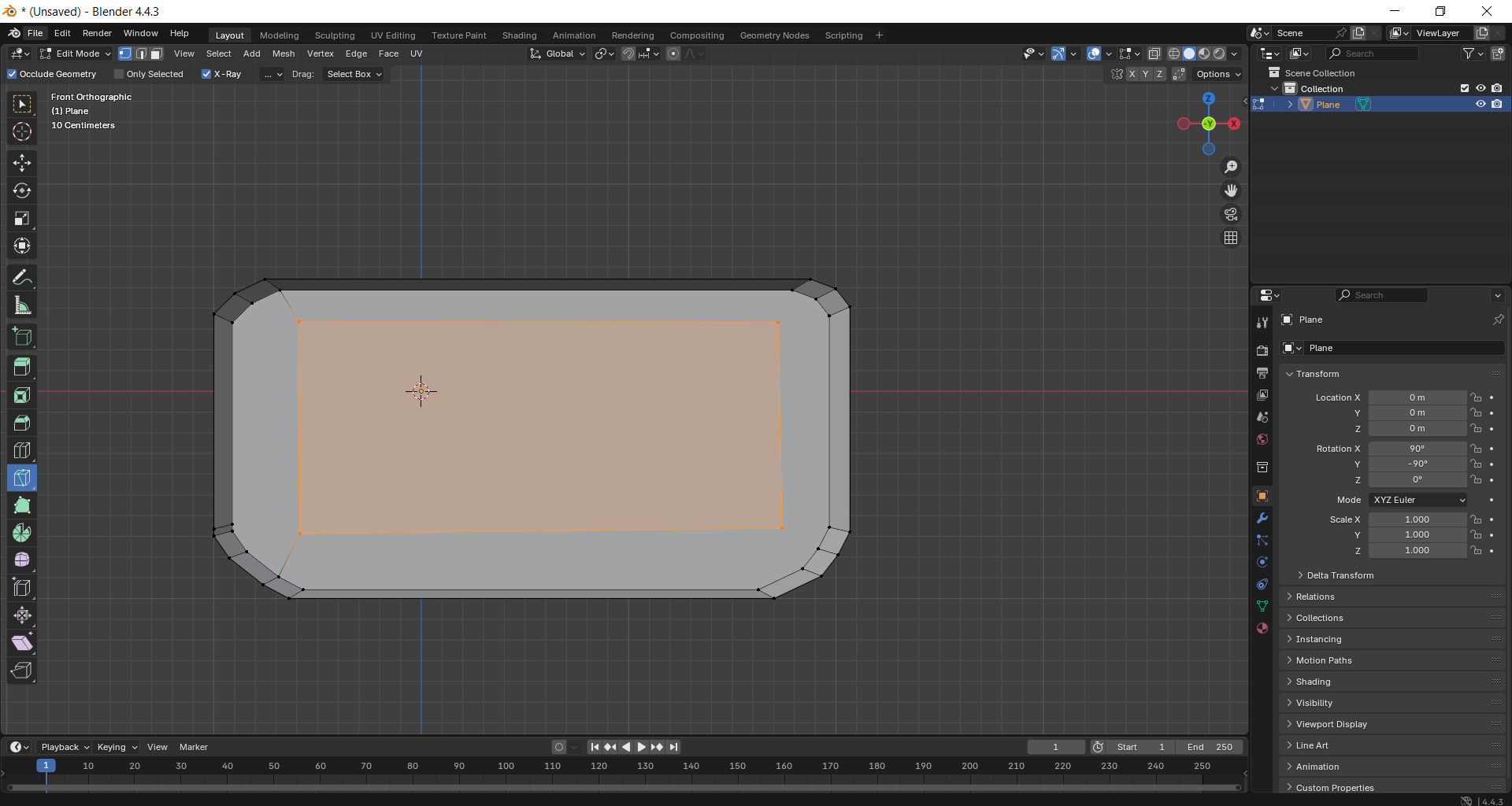Viewport: 1512px width, 806px height.
Task: Open the Render properties tab
Action: (1262, 350)
